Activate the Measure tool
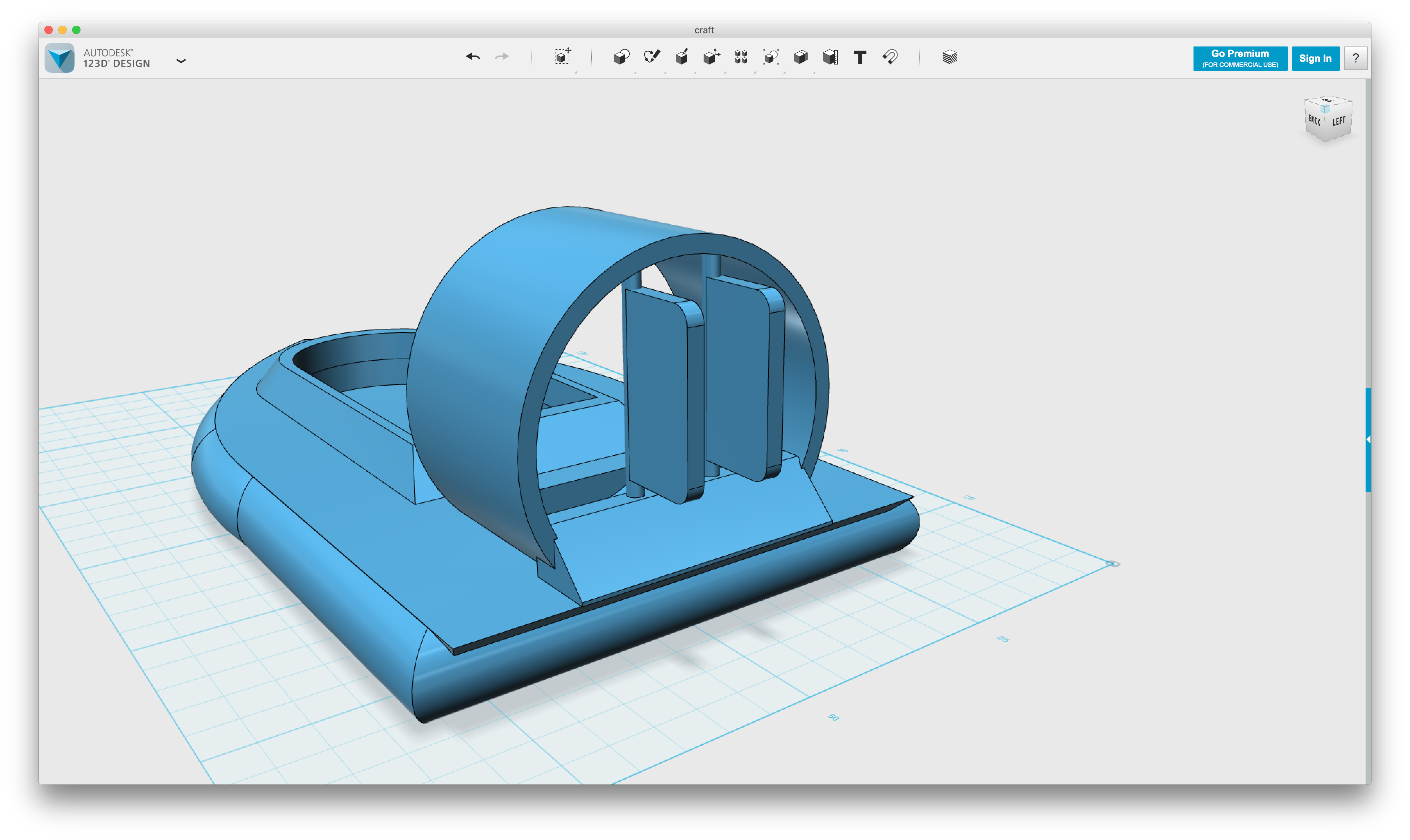This screenshot has width=1410, height=840. 830,57
